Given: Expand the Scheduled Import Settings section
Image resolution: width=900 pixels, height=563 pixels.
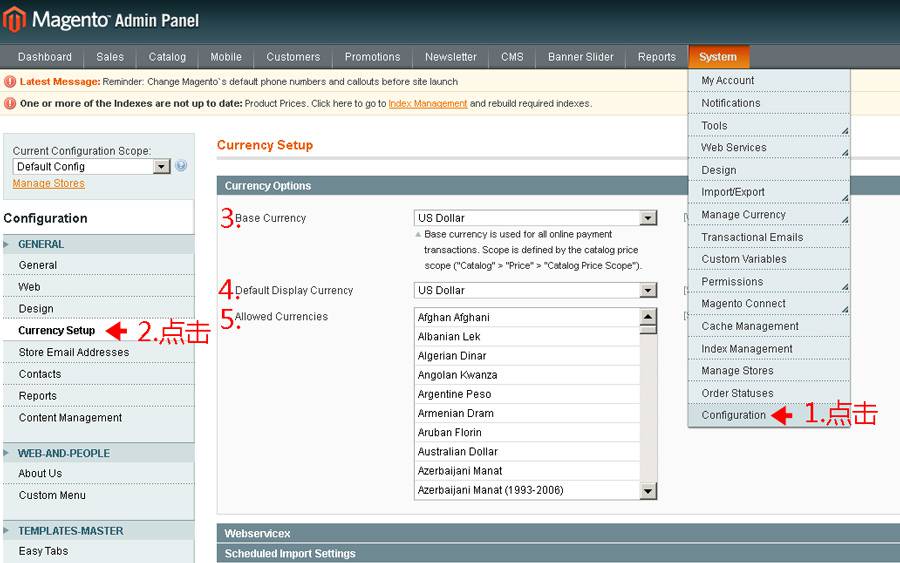Looking at the screenshot, I should [x=290, y=554].
